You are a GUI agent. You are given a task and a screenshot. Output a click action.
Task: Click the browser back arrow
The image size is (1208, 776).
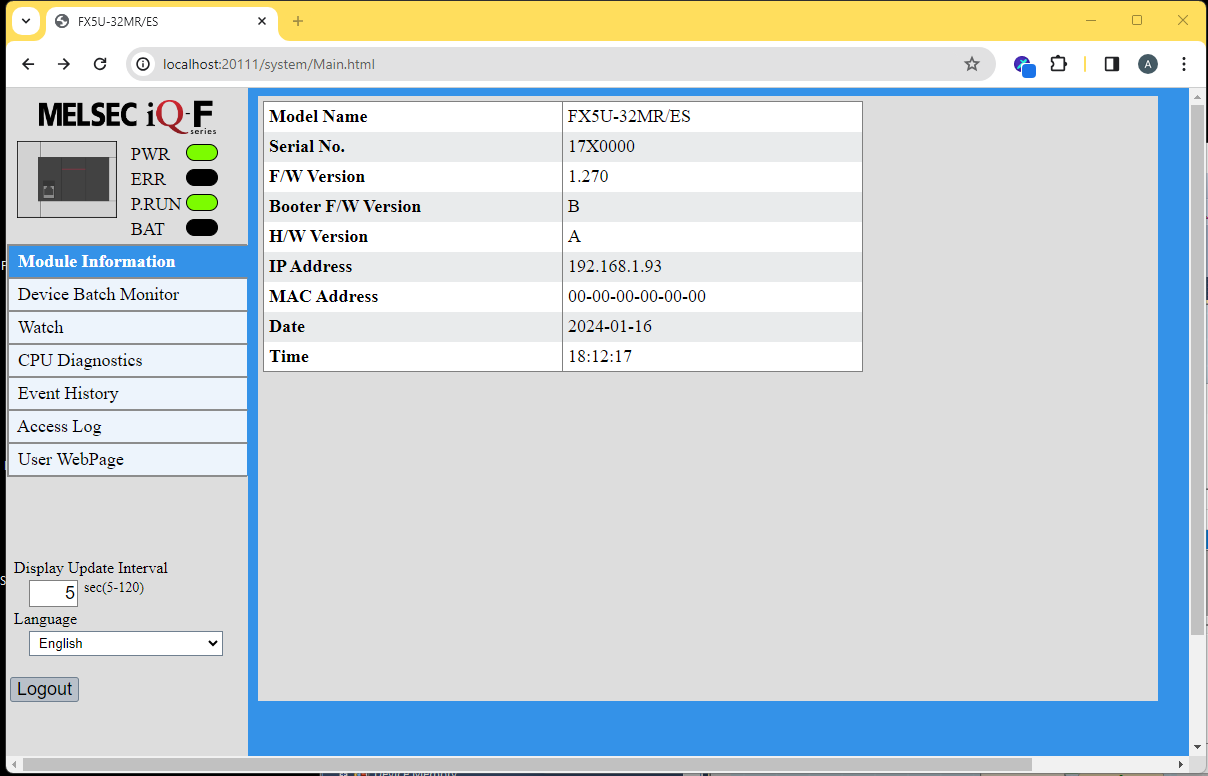[28, 64]
